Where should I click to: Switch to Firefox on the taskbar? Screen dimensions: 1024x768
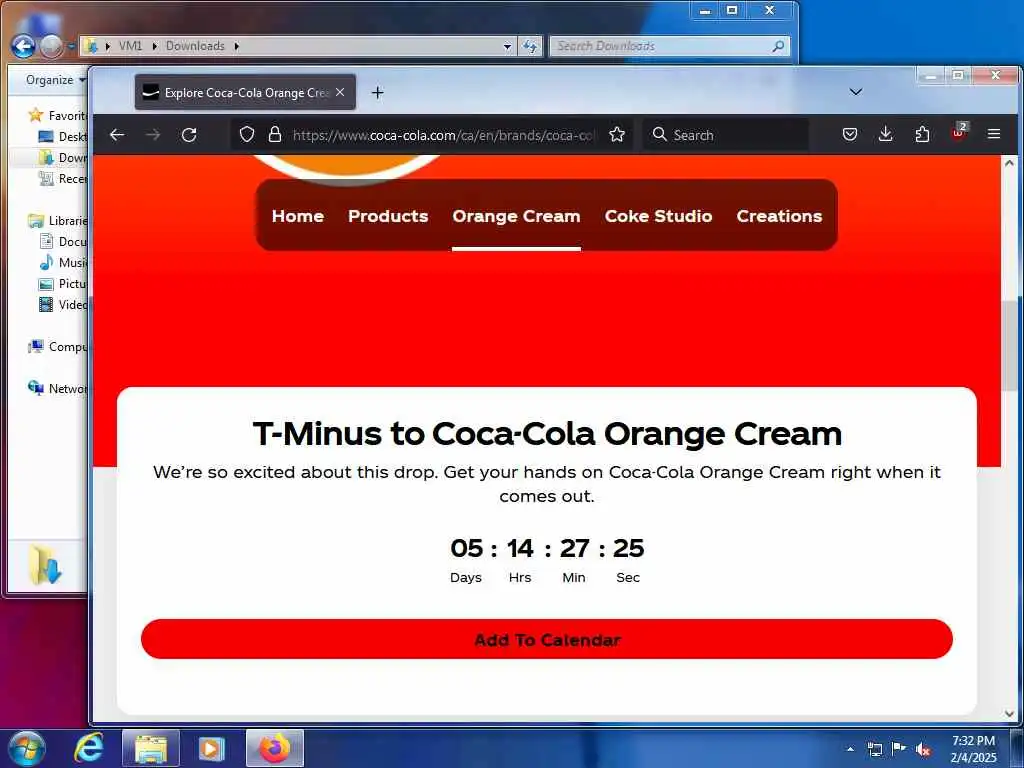click(x=275, y=748)
